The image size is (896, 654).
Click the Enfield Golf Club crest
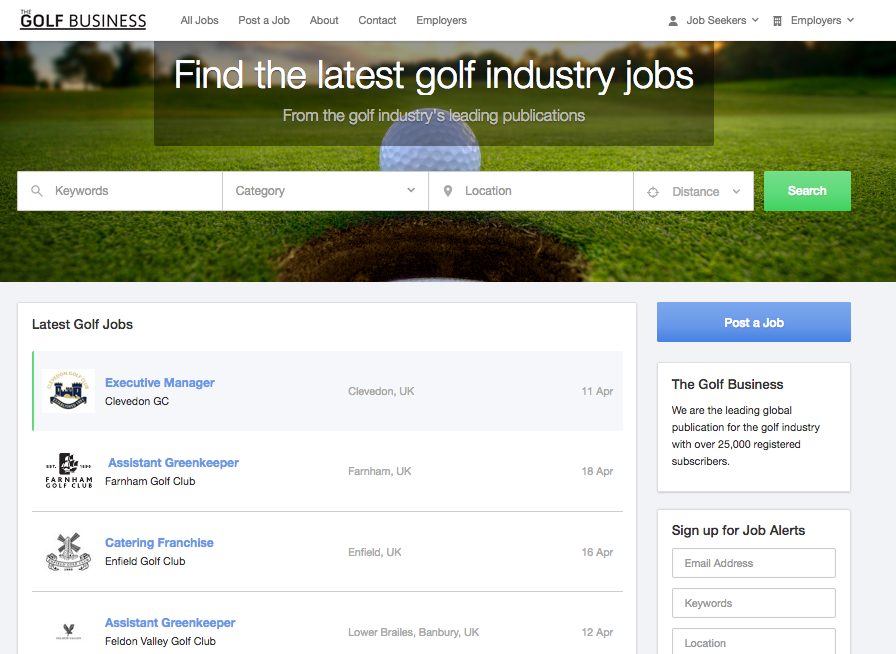click(68, 551)
